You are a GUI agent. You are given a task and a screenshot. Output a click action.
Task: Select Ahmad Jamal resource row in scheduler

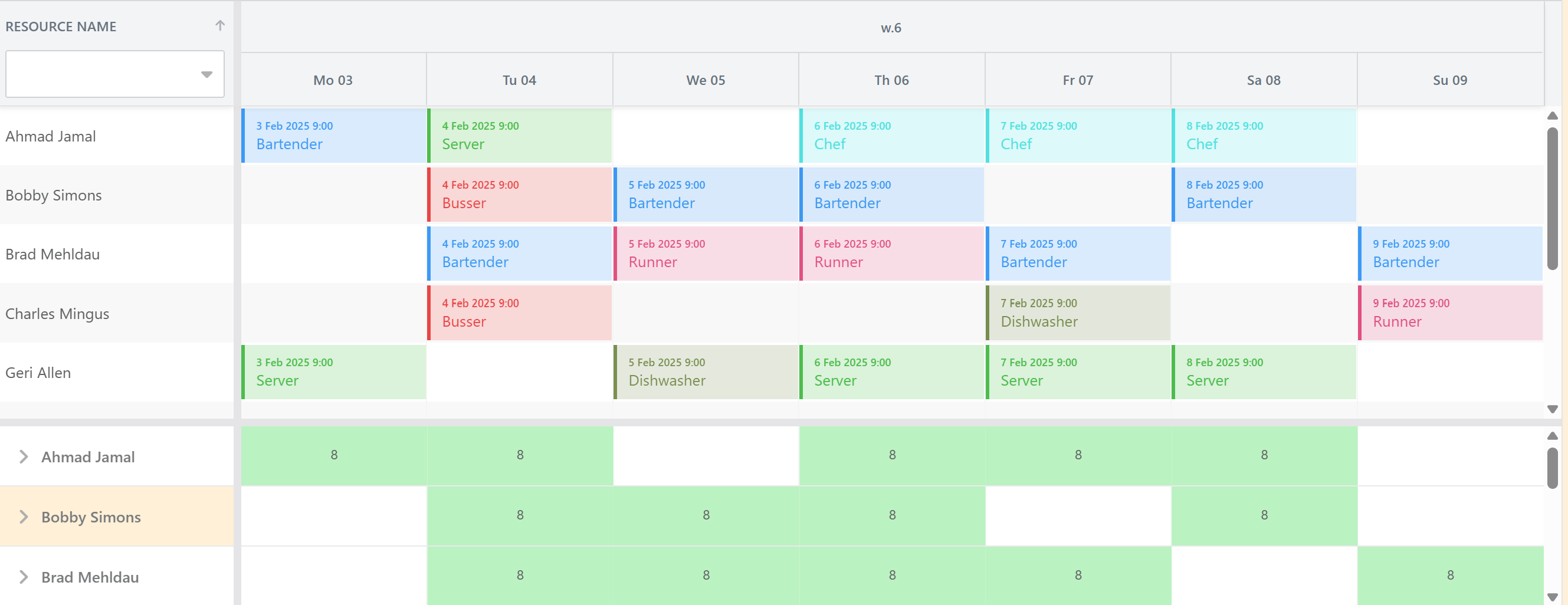[x=117, y=136]
